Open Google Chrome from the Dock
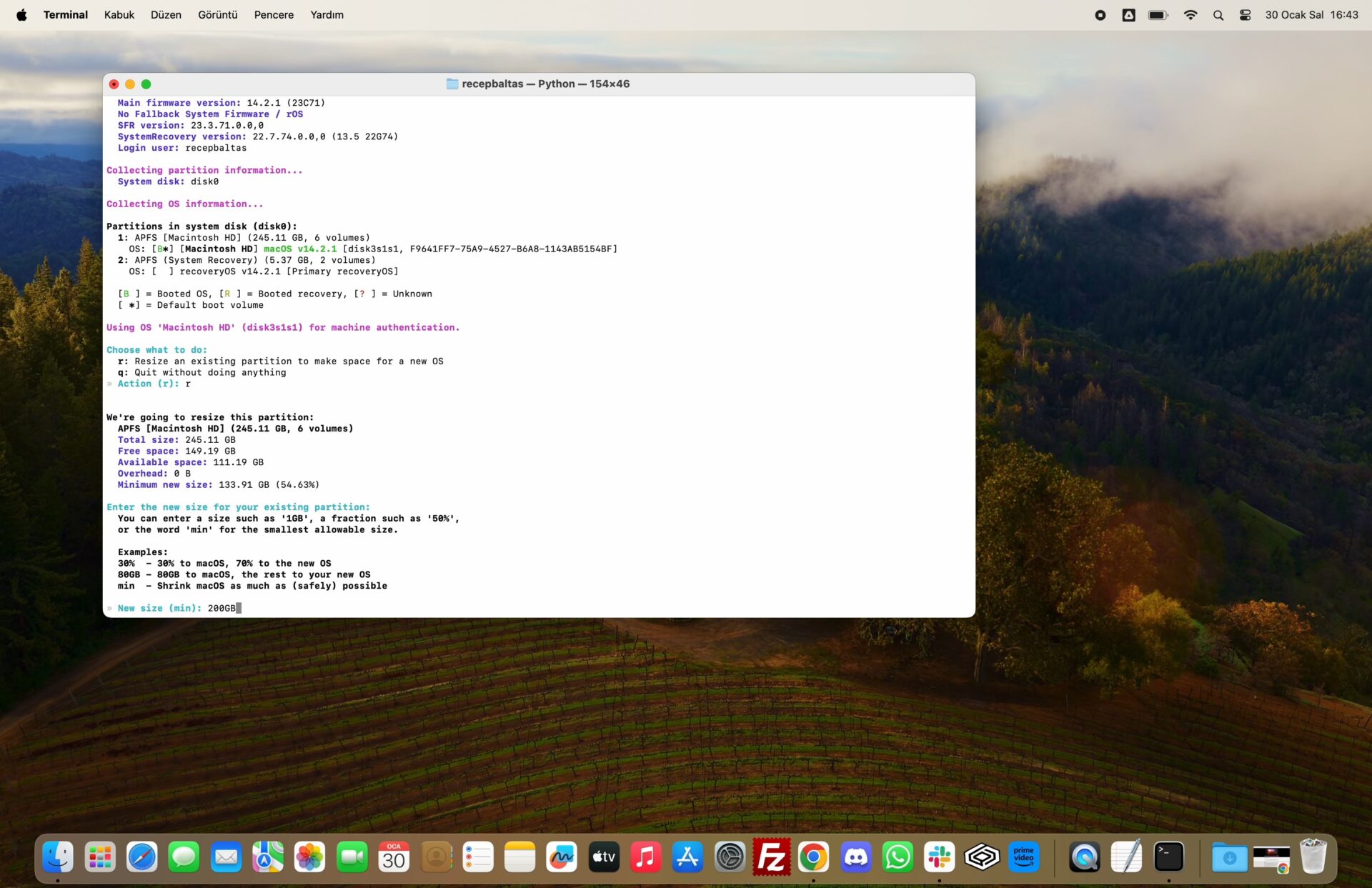1372x888 pixels. (813, 857)
